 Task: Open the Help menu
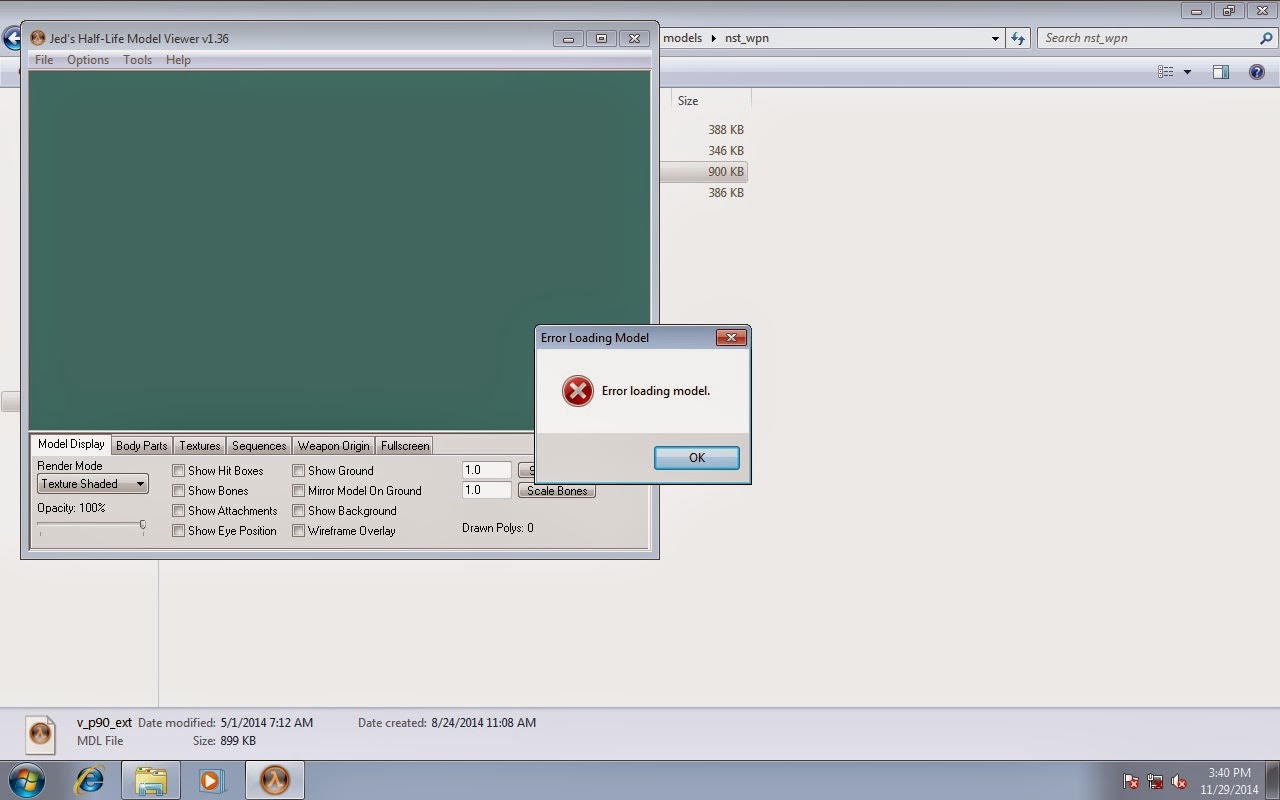(x=178, y=60)
